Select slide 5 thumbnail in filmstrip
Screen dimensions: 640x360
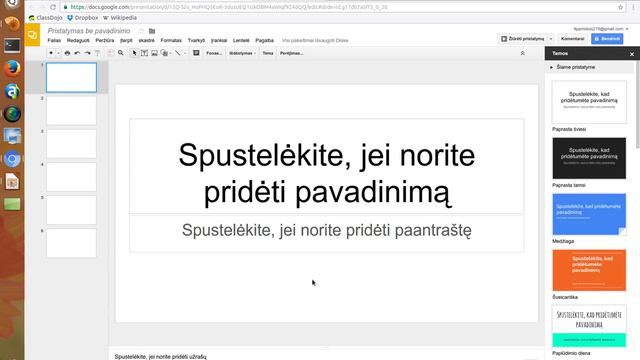71,210
